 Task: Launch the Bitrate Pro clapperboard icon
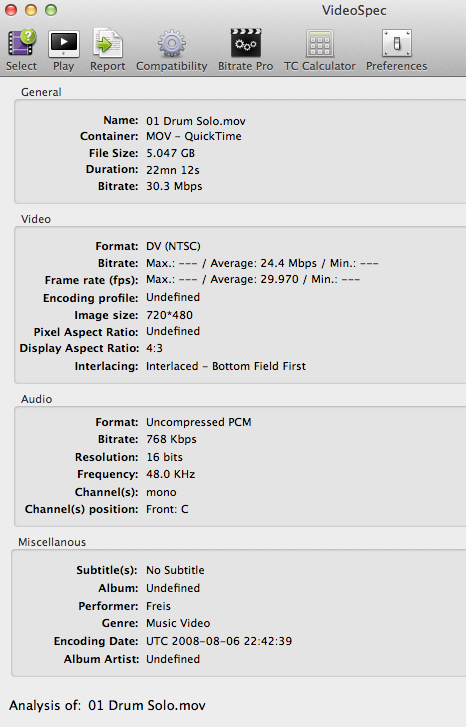tap(246, 43)
